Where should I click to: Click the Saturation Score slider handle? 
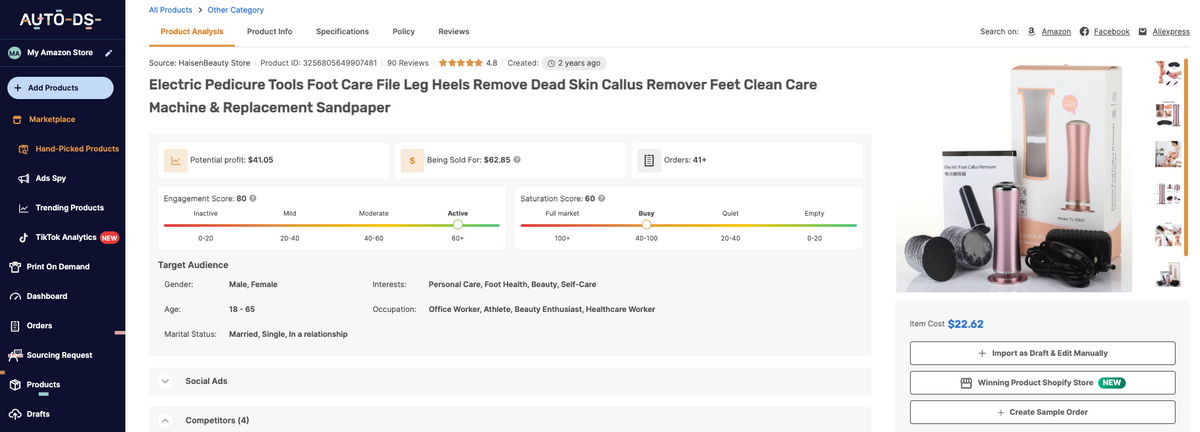(646, 225)
